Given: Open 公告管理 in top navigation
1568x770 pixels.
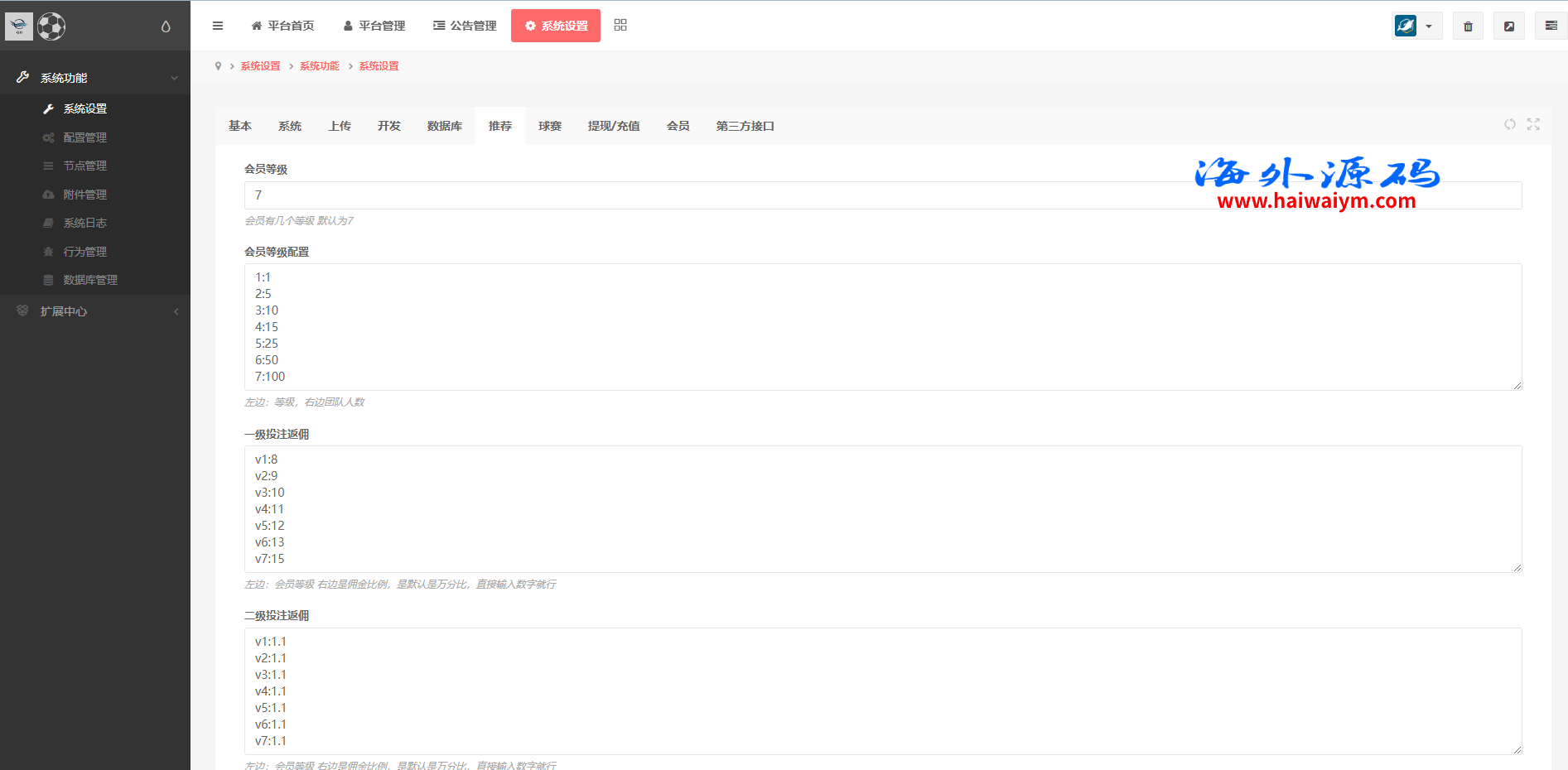Looking at the screenshot, I should click(465, 26).
